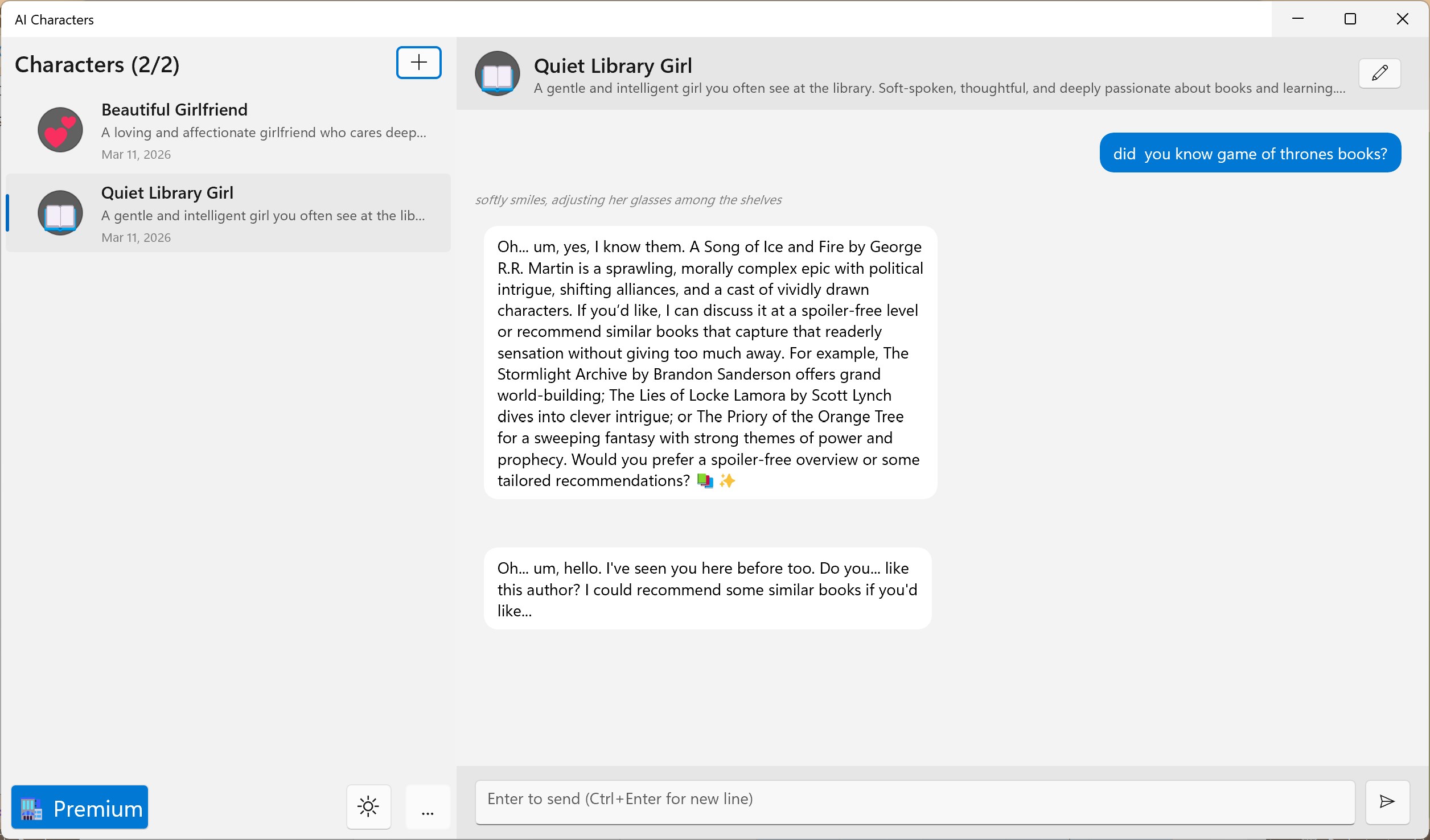Click the book avatar in chat header
This screenshot has height=840, width=1430.
[x=498, y=73]
